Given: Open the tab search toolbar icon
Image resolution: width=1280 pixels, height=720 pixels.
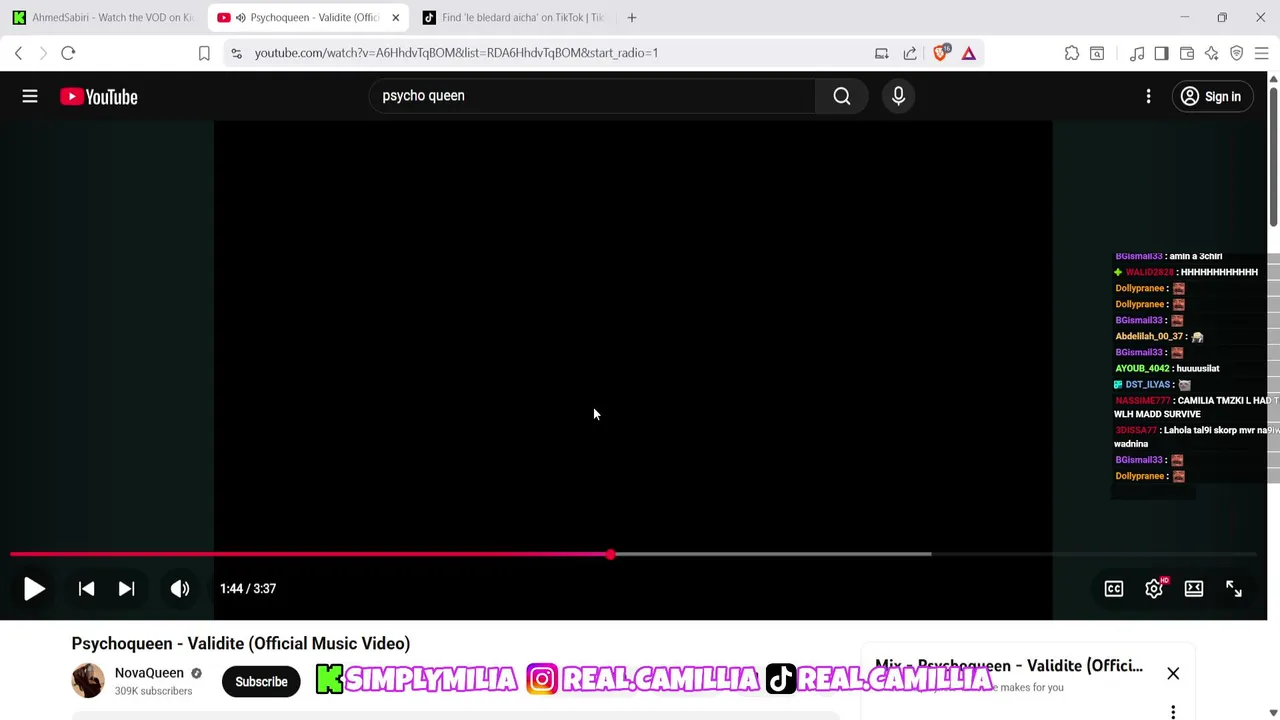Looking at the screenshot, I should [x=1097, y=53].
